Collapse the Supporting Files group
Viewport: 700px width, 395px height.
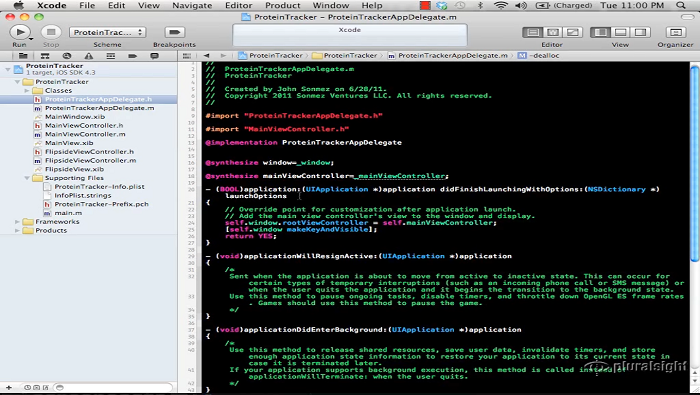[27, 178]
